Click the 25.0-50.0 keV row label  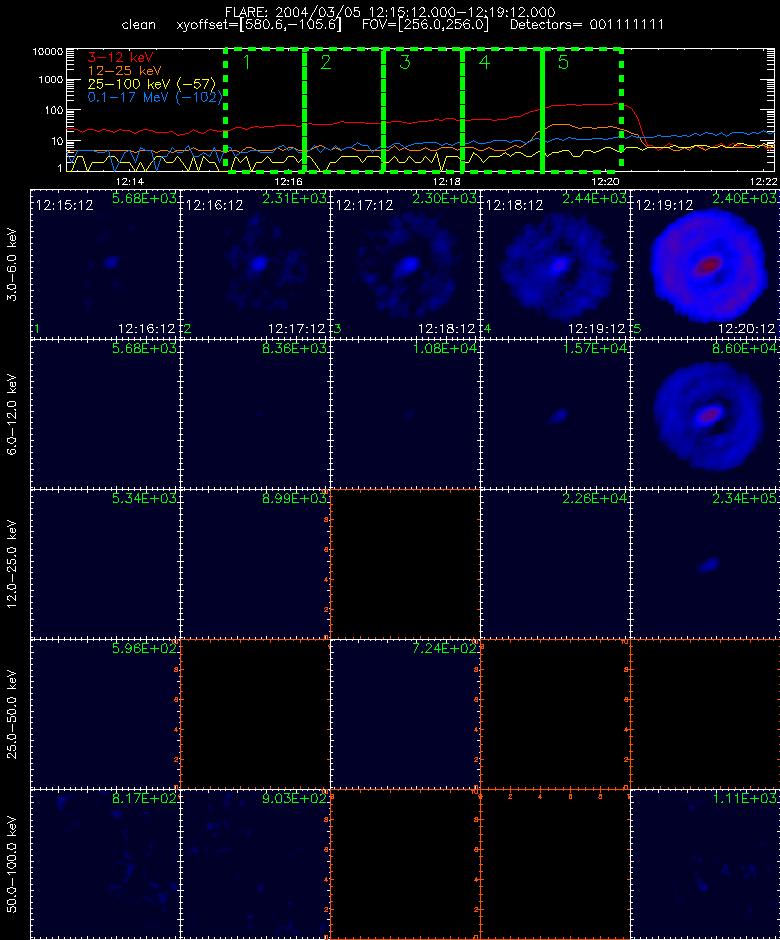click(x=12, y=713)
